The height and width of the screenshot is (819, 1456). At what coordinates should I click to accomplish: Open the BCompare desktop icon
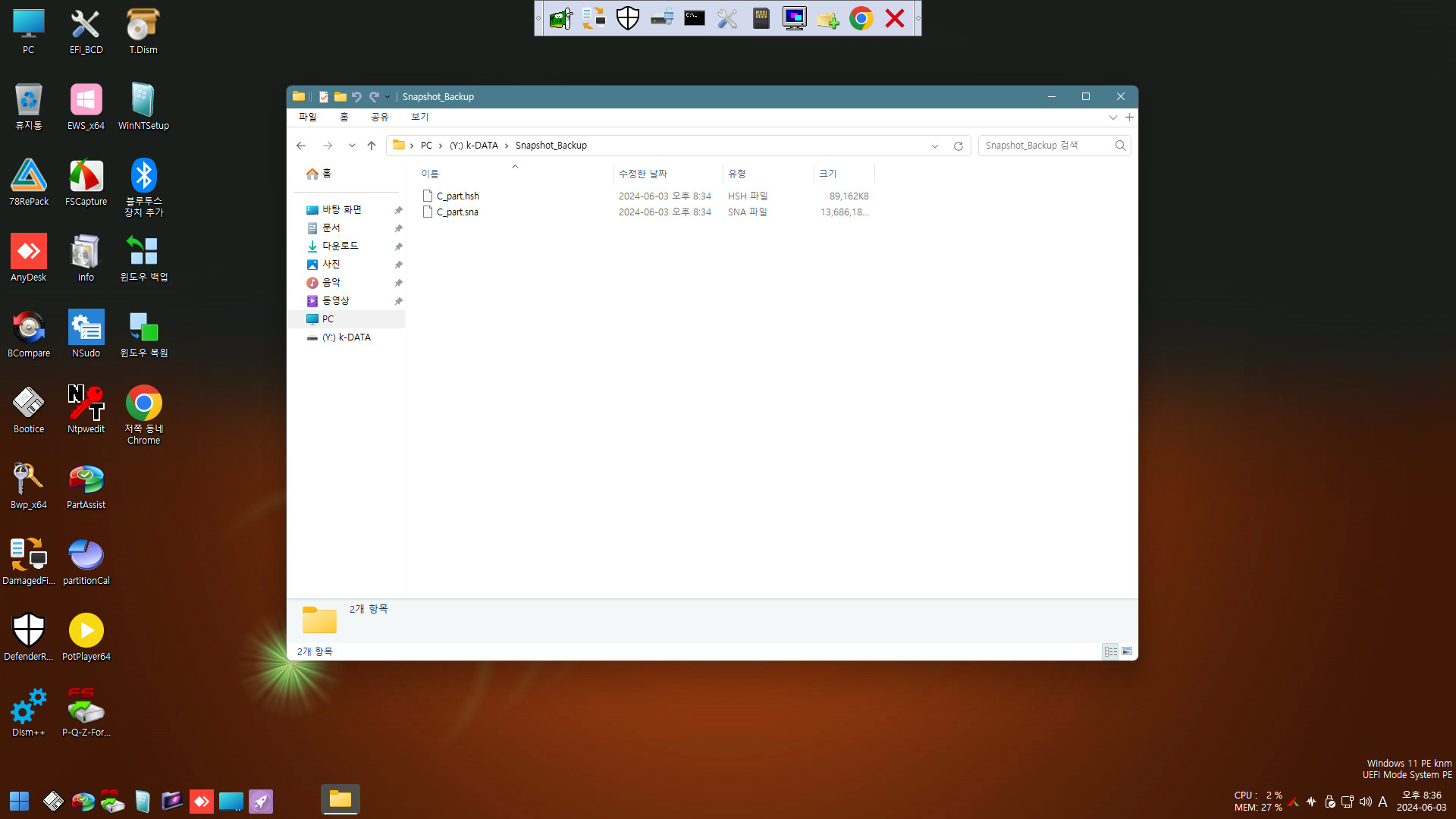click(x=29, y=334)
